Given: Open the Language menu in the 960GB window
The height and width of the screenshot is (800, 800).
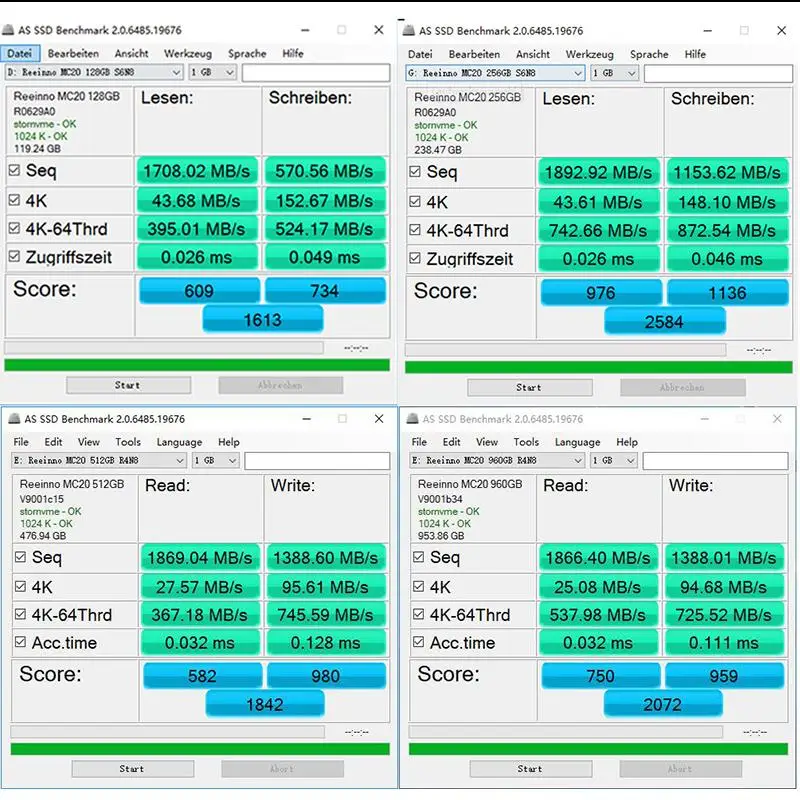Looking at the screenshot, I should pyautogui.click(x=577, y=442).
